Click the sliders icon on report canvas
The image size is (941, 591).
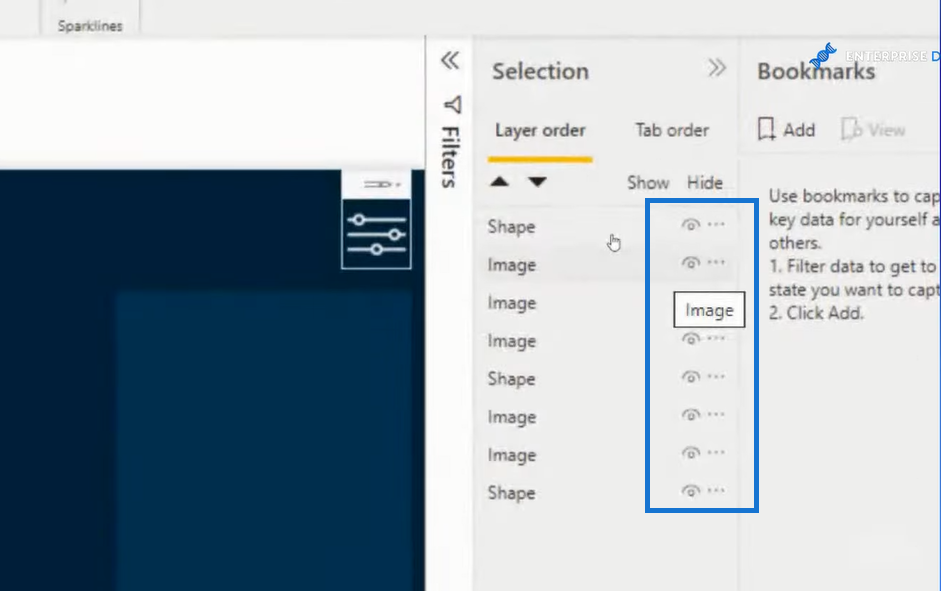(x=376, y=235)
